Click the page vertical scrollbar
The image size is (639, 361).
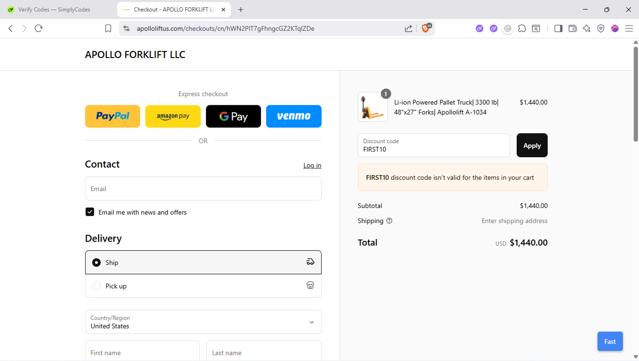(x=635, y=94)
